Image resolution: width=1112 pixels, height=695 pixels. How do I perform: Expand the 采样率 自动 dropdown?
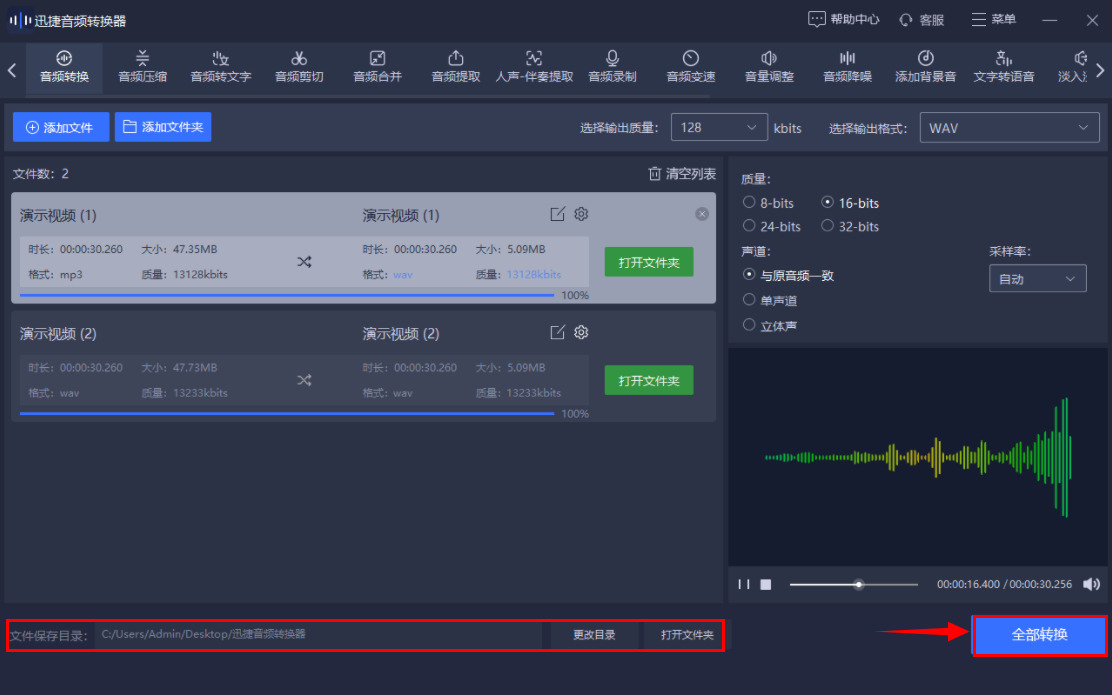1038,279
